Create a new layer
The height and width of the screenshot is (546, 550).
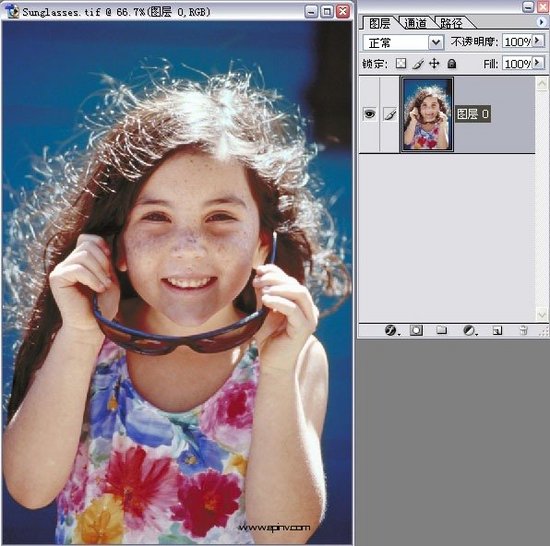click(497, 330)
